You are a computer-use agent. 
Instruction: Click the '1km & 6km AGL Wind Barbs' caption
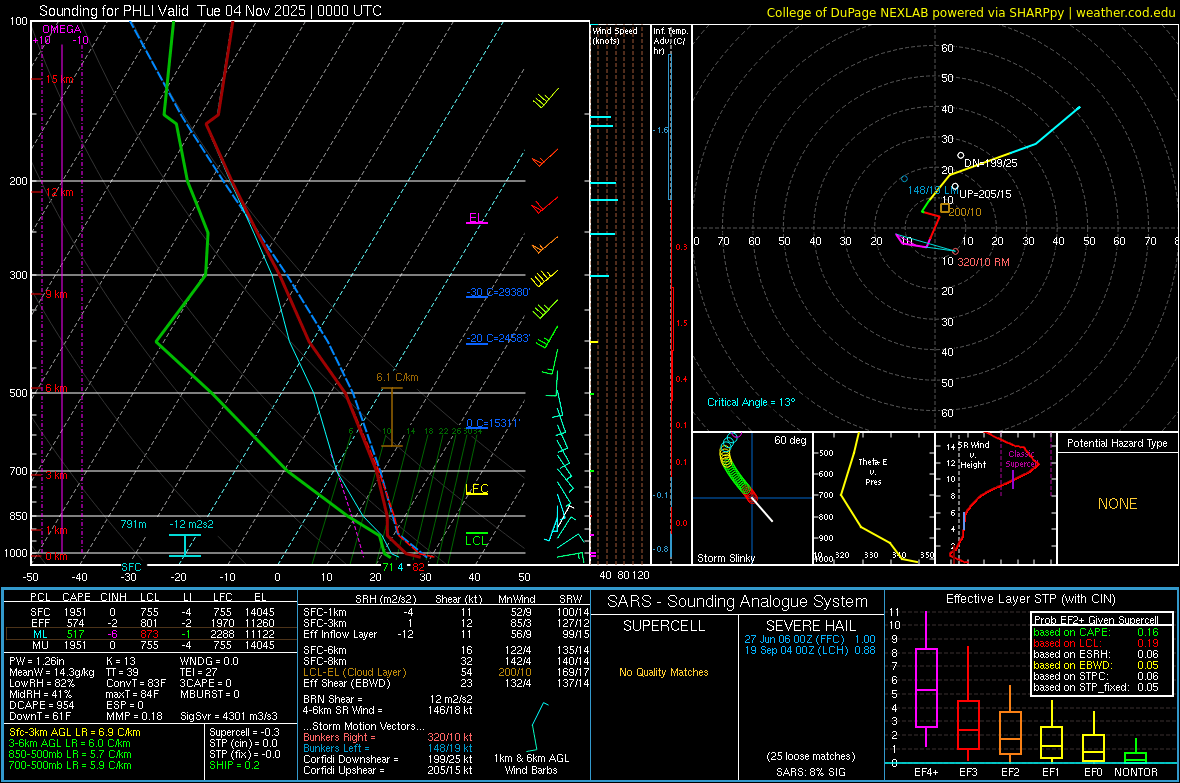[531, 764]
